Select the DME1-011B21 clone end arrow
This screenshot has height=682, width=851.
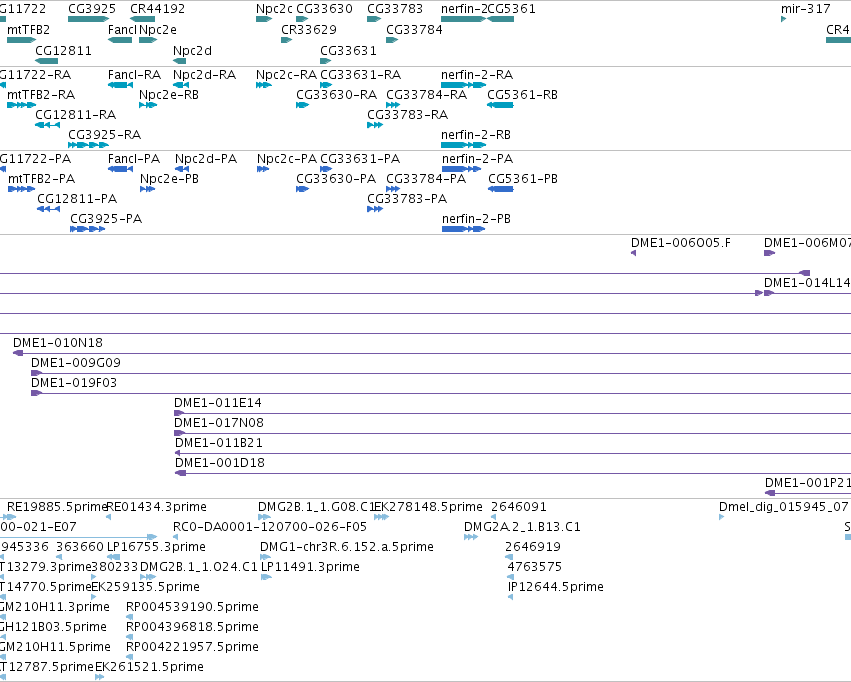177,453
